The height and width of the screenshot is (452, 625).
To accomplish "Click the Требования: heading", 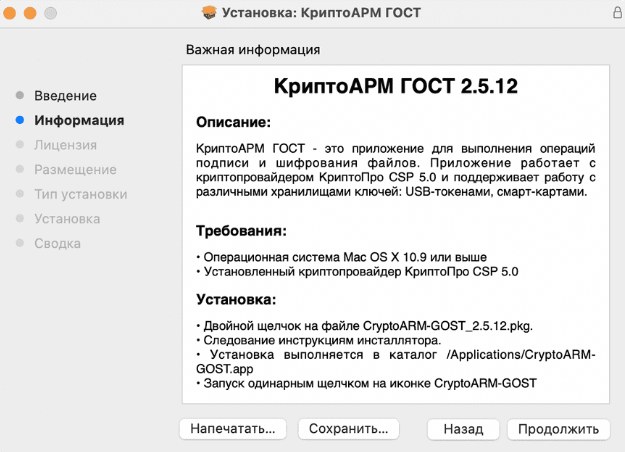I will [x=241, y=231].
